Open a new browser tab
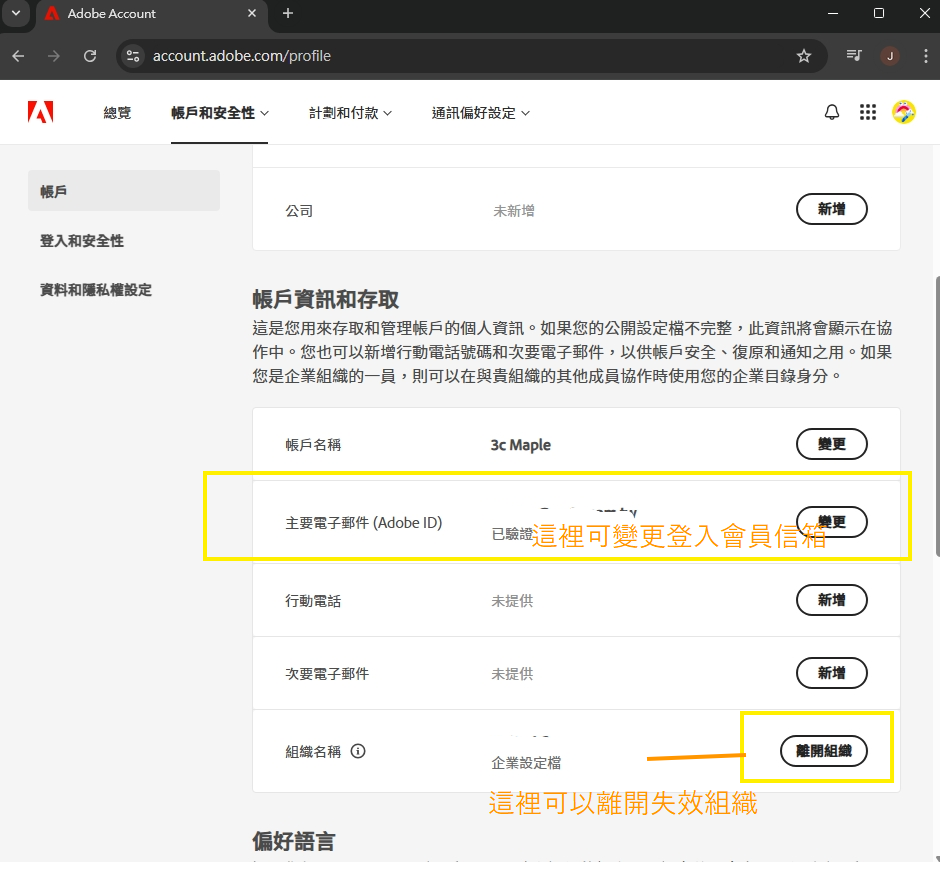This screenshot has height=886, width=951. pos(288,13)
